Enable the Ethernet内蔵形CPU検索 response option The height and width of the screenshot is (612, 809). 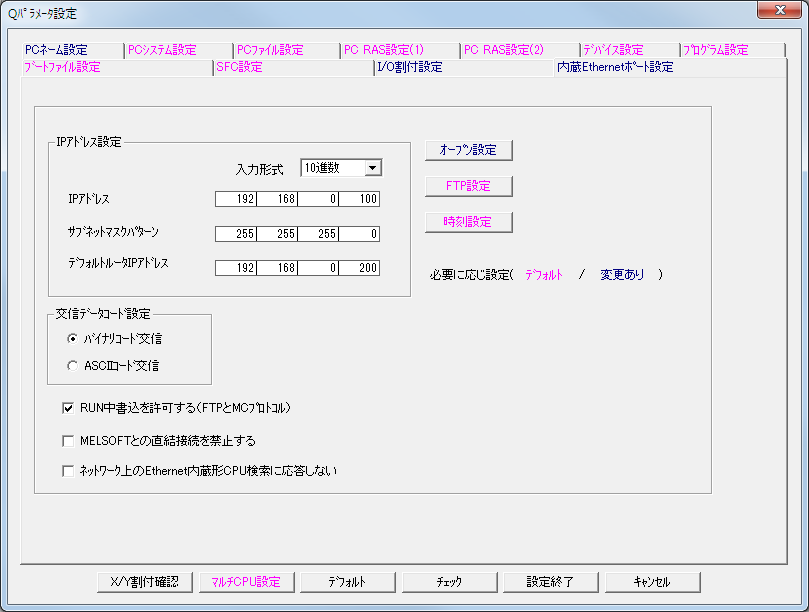(x=67, y=468)
